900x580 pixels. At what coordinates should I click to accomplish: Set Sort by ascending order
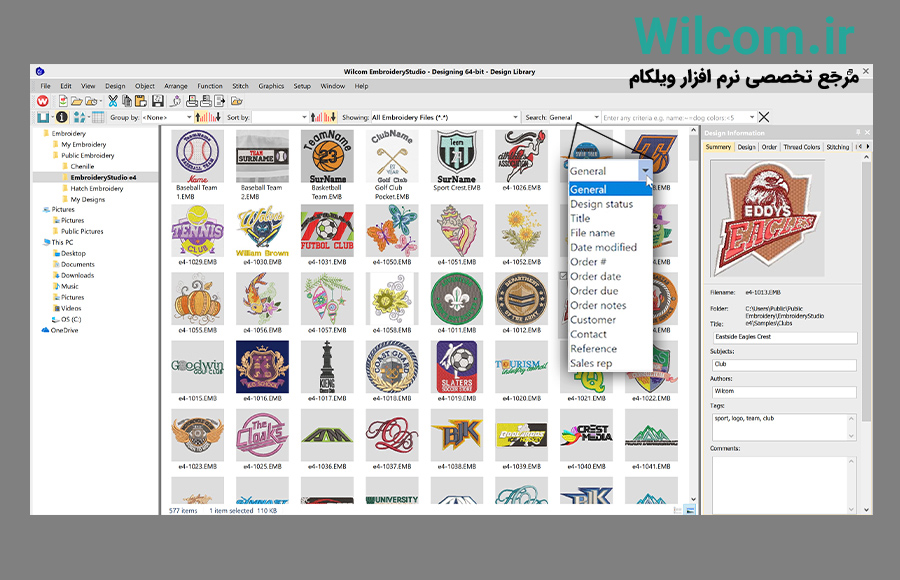(316, 117)
